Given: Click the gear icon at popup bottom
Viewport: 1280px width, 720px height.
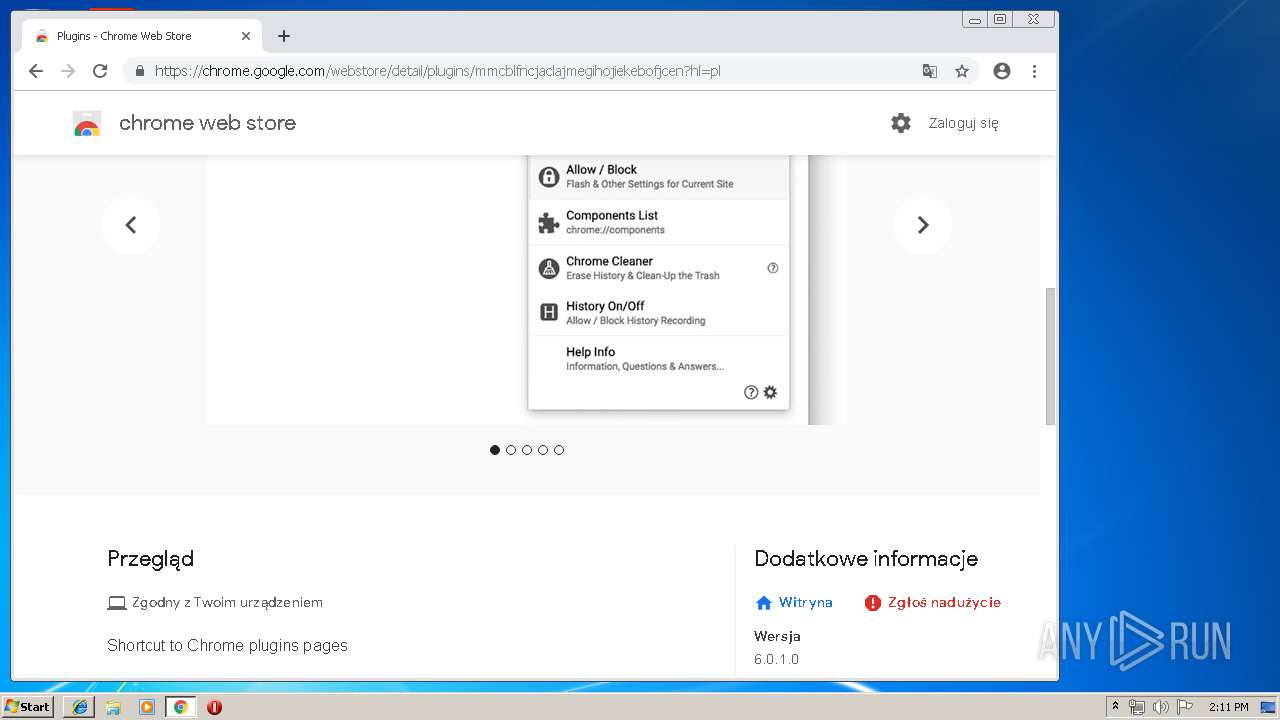Looking at the screenshot, I should (x=770, y=393).
